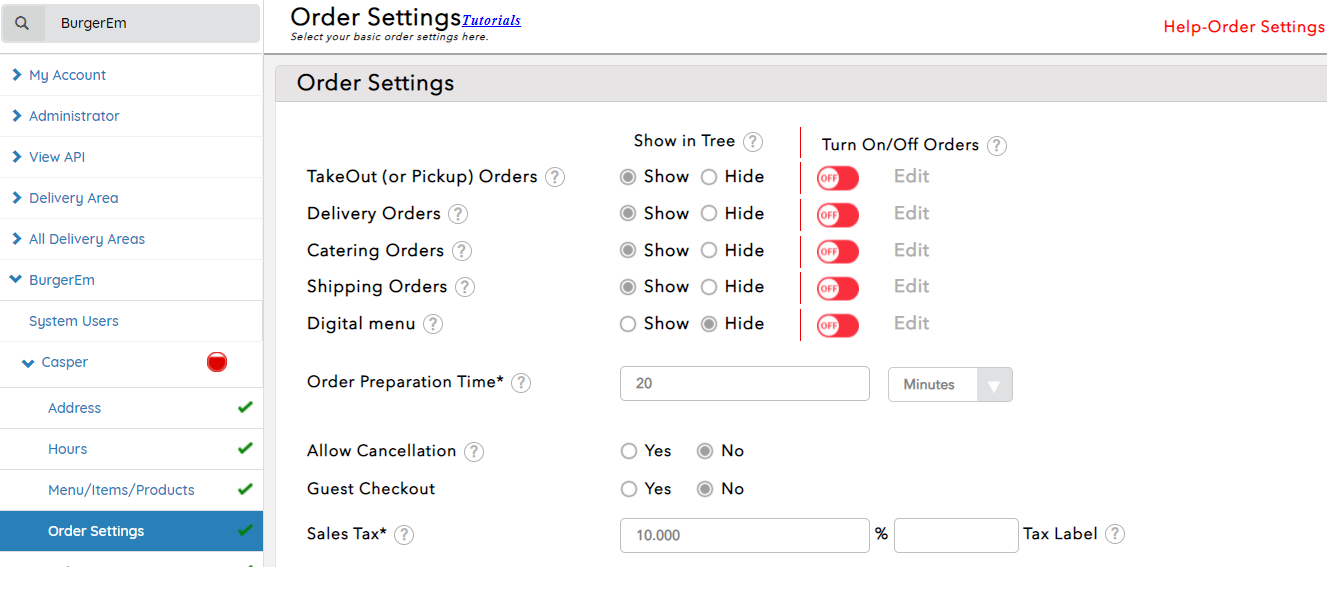This screenshot has width=1327, height=602.
Task: Click help icon next to Tax Label
Action: [1115, 534]
